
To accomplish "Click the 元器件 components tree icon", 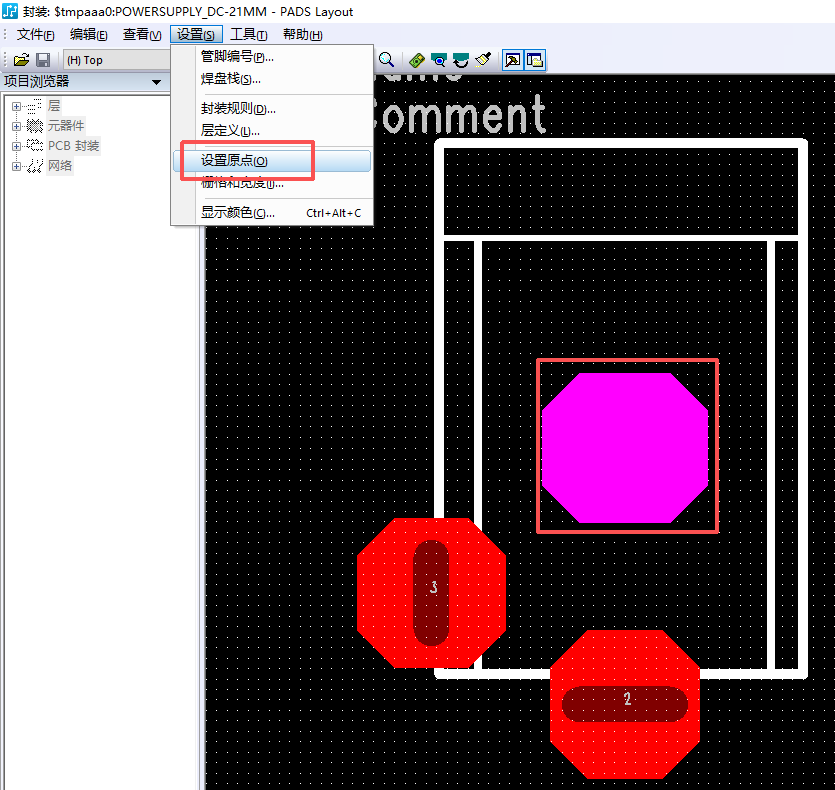I will (x=35, y=126).
